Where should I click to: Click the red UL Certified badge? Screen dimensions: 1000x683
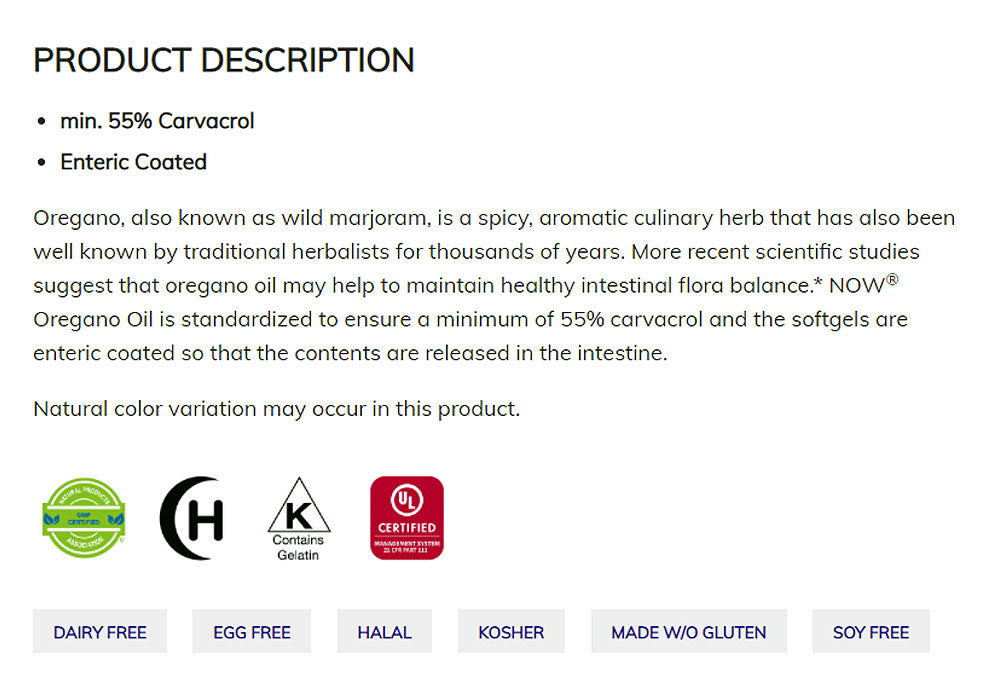point(407,517)
